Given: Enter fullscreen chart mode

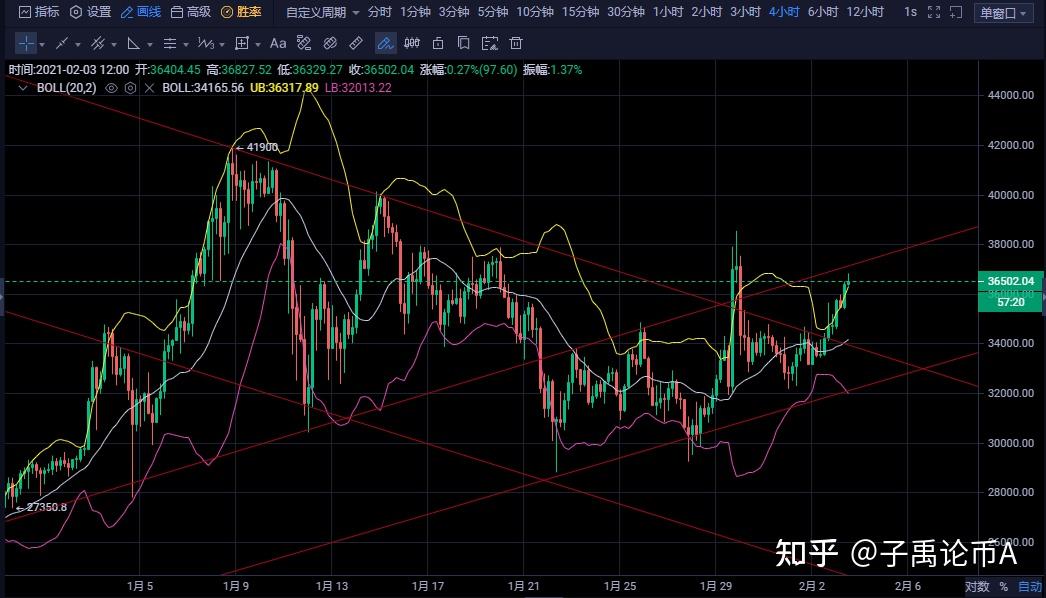Looking at the screenshot, I should (934, 12).
